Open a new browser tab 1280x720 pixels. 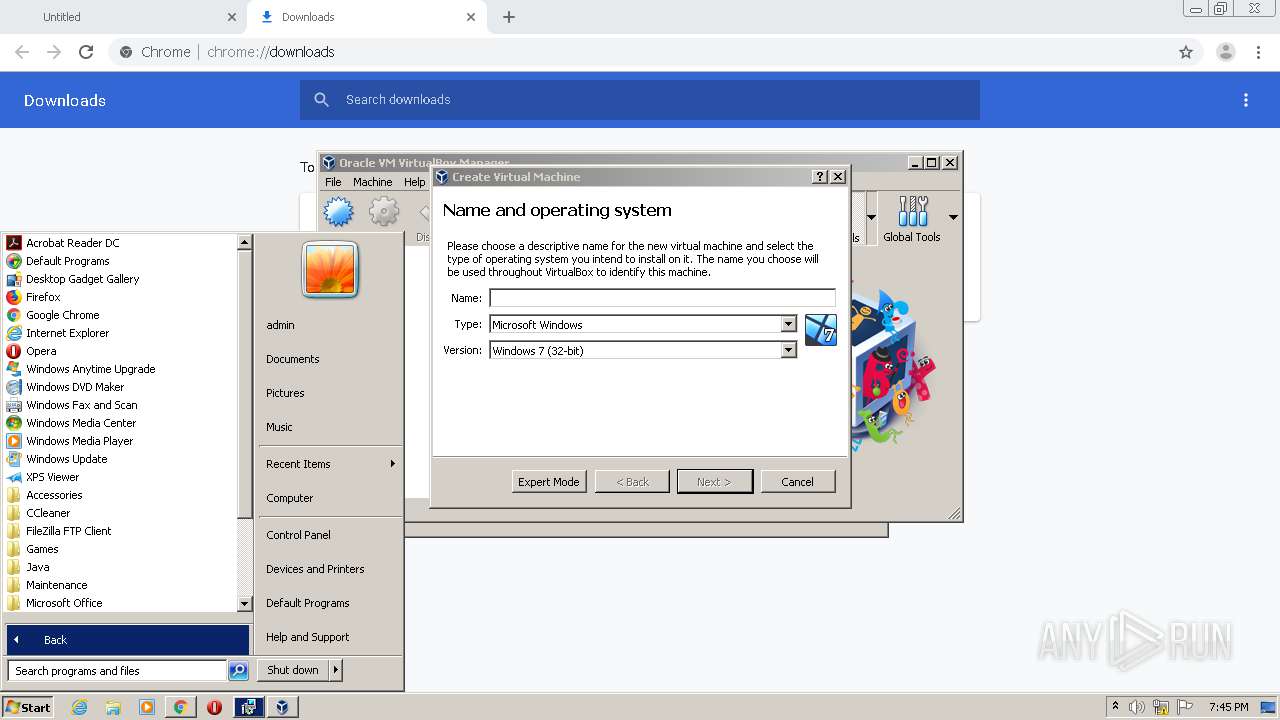click(509, 17)
